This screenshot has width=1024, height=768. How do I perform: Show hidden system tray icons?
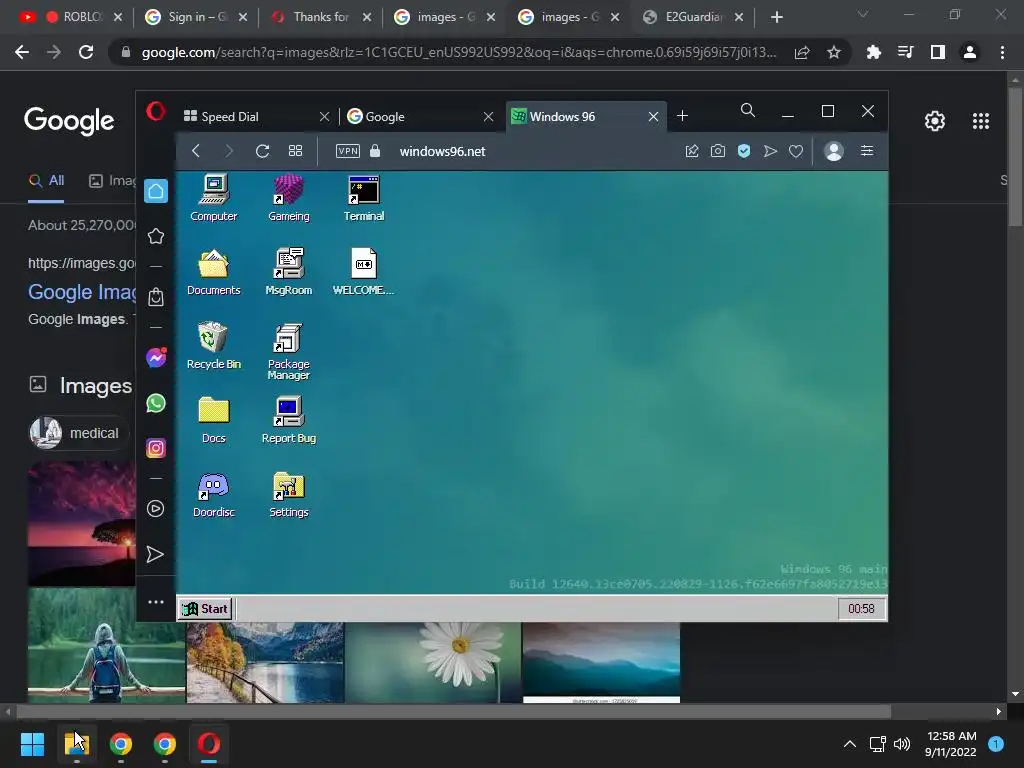point(850,744)
